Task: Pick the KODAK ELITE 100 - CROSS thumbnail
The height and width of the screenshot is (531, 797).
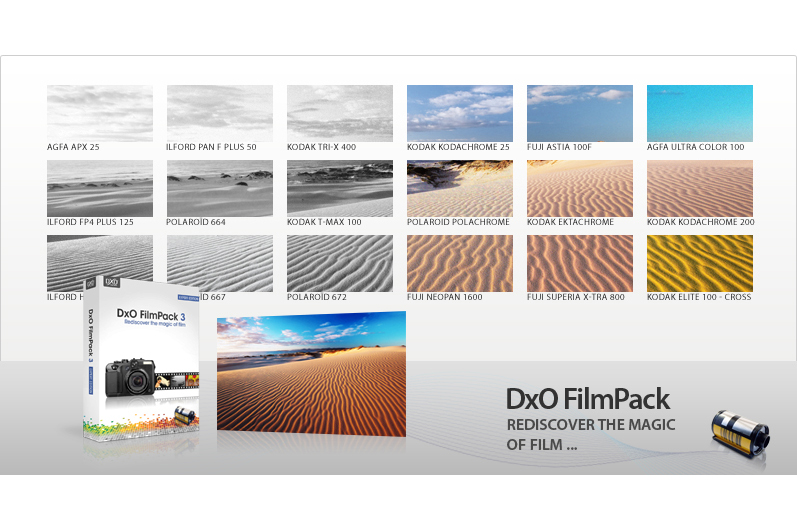Action: [x=699, y=263]
